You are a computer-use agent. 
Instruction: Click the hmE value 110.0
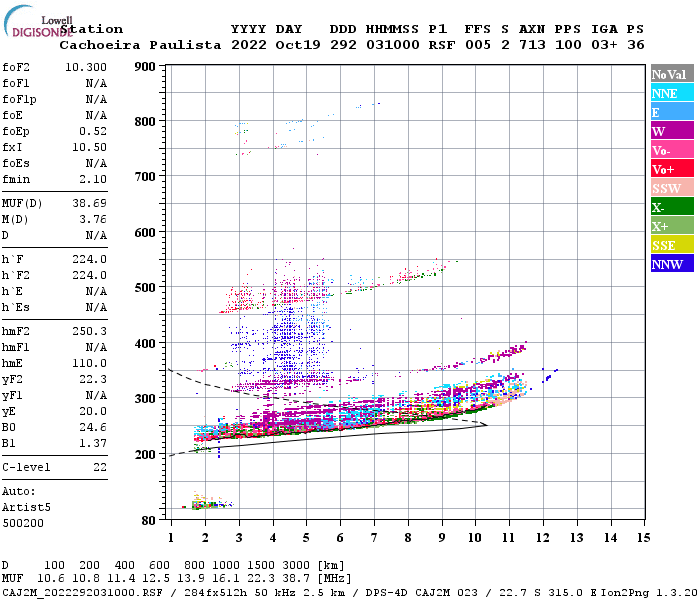[x=89, y=363]
